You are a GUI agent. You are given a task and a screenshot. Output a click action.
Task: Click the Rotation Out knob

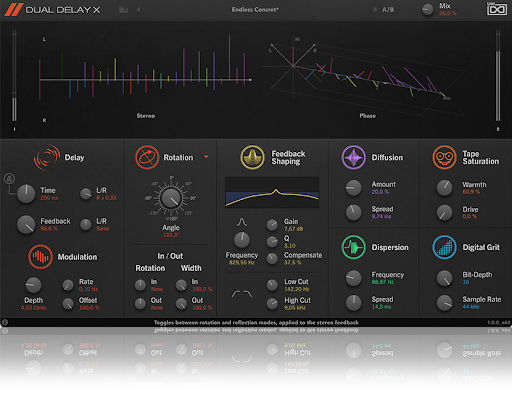(x=140, y=304)
